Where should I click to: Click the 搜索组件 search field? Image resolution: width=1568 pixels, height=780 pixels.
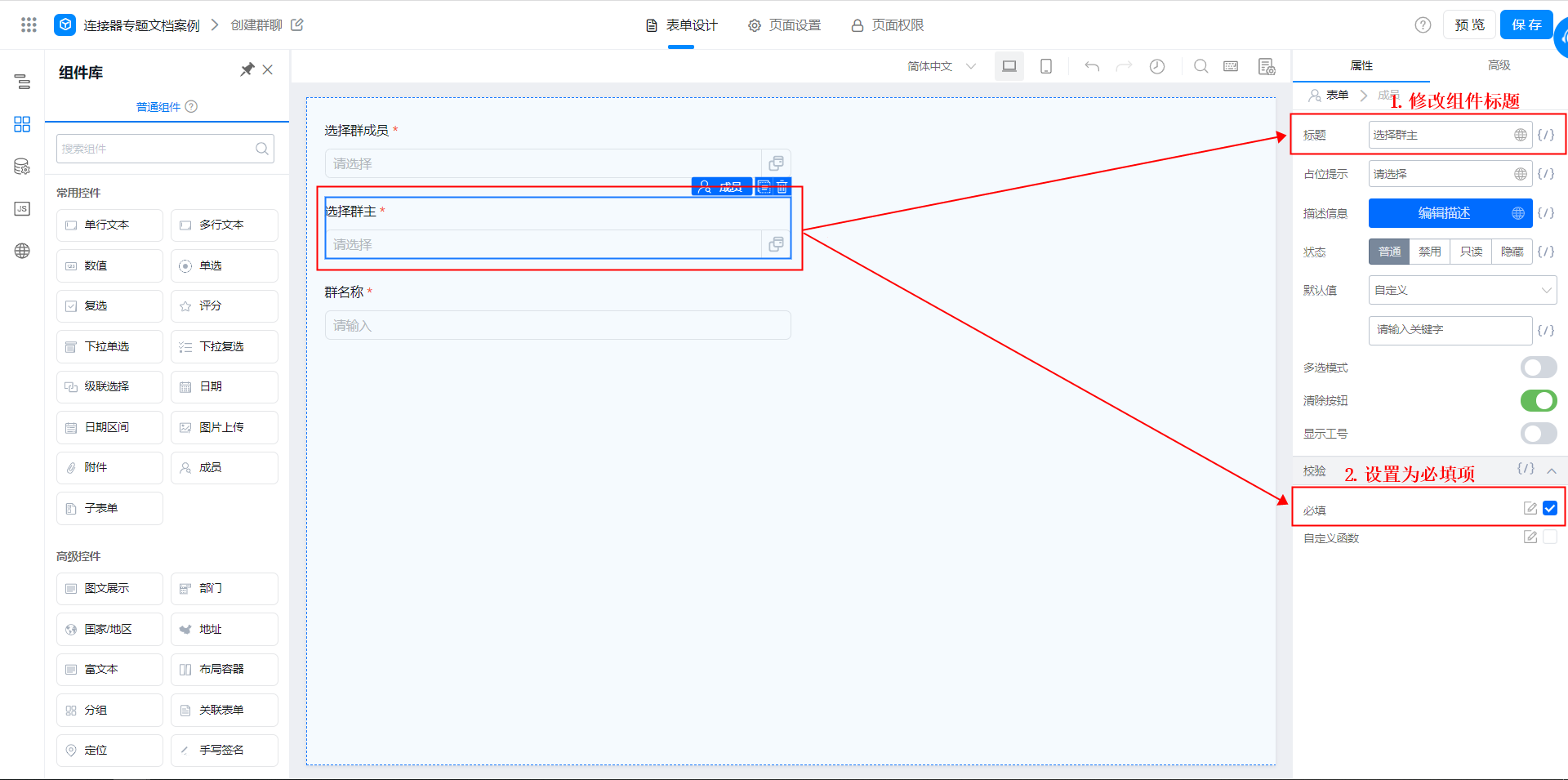(x=157, y=149)
